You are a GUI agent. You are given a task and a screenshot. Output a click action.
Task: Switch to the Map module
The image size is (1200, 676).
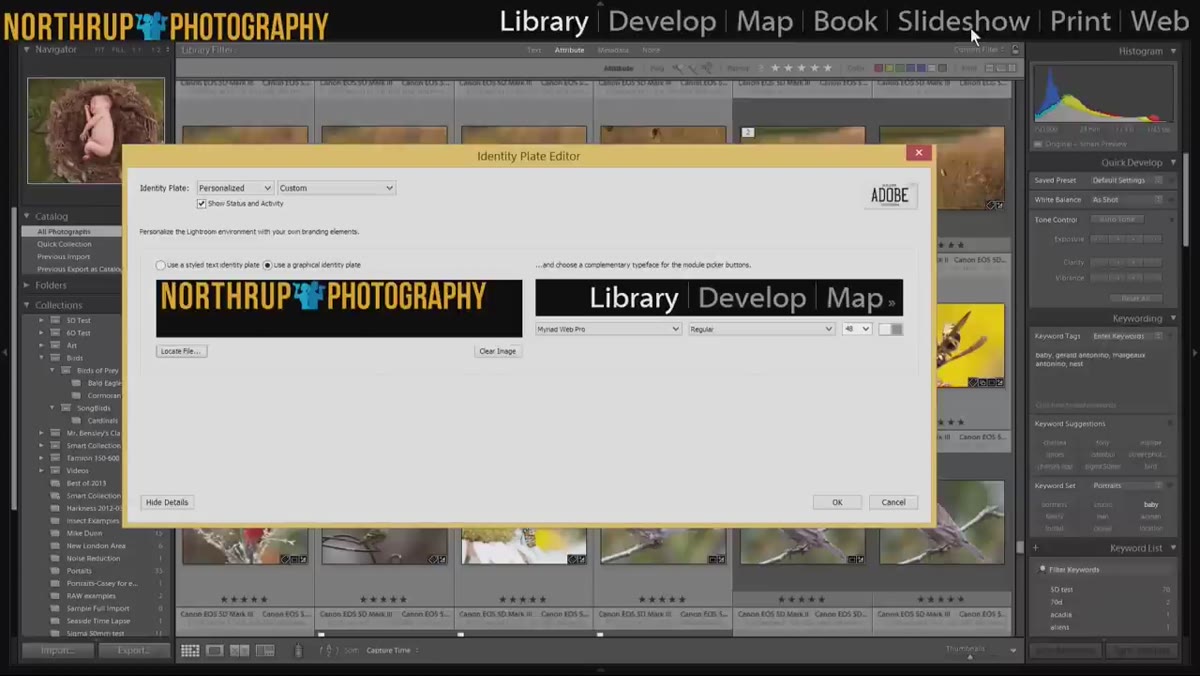pyautogui.click(x=764, y=21)
